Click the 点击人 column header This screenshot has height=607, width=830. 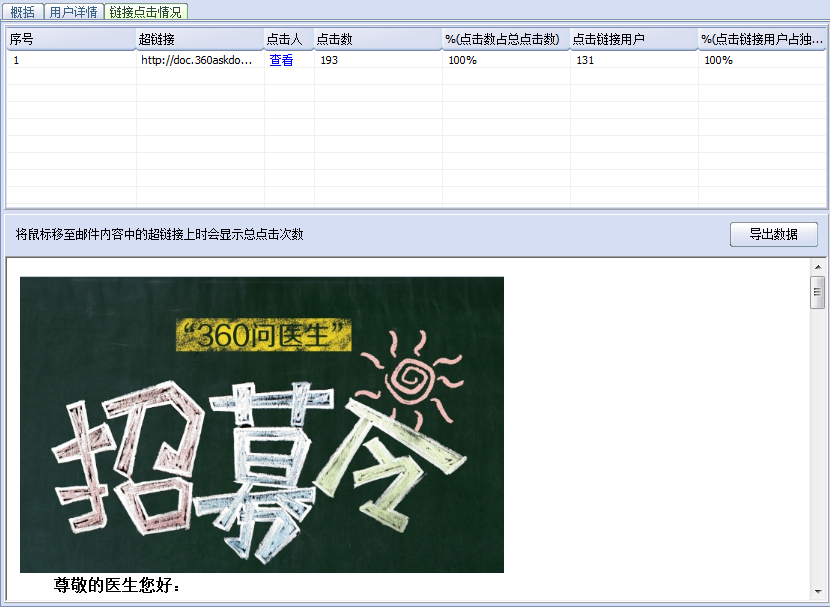click(x=289, y=39)
